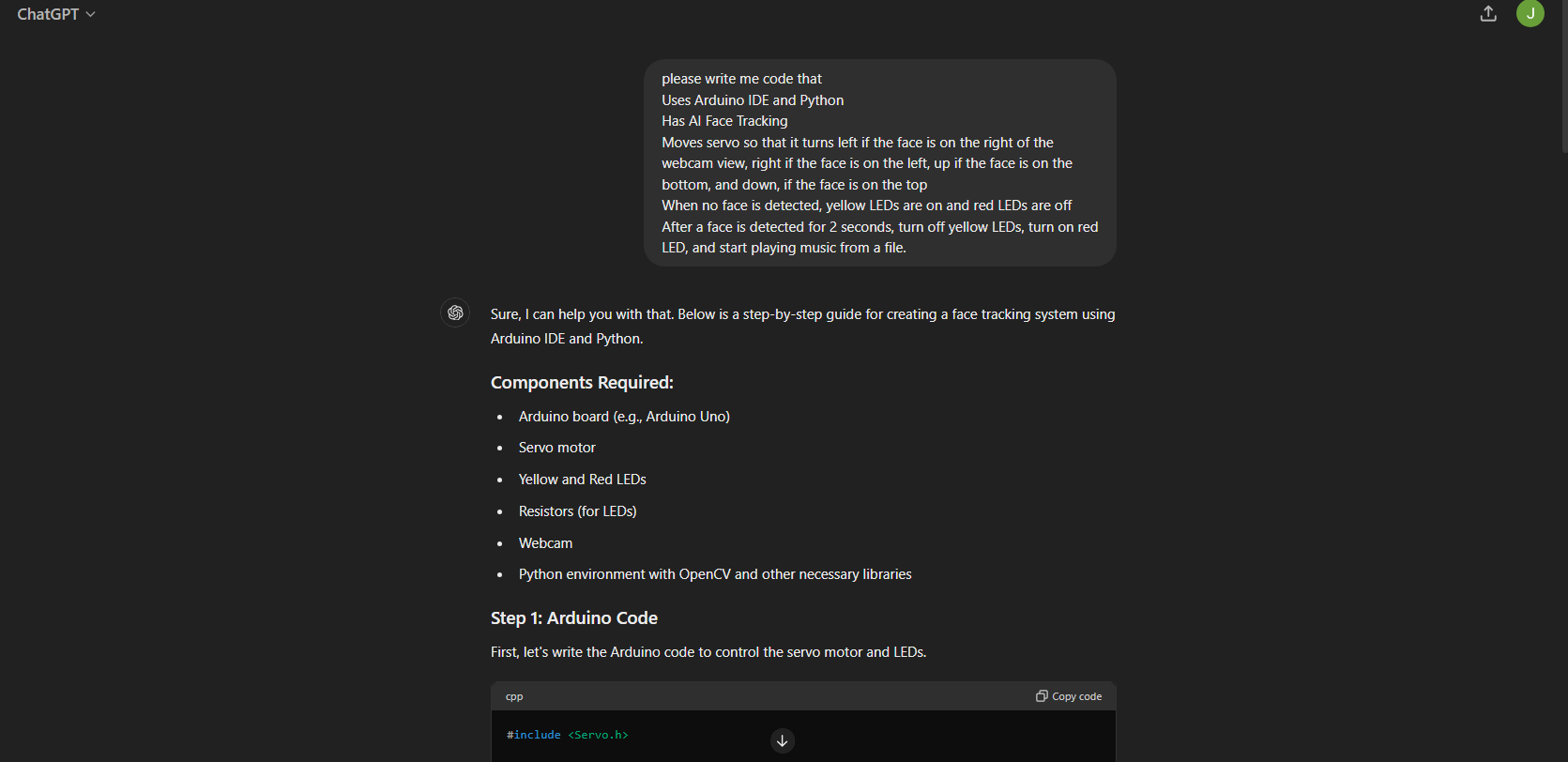Screen dimensions: 1568x762
Task: Click the "Resistors (for LEDs)" list item
Action: 577,511
